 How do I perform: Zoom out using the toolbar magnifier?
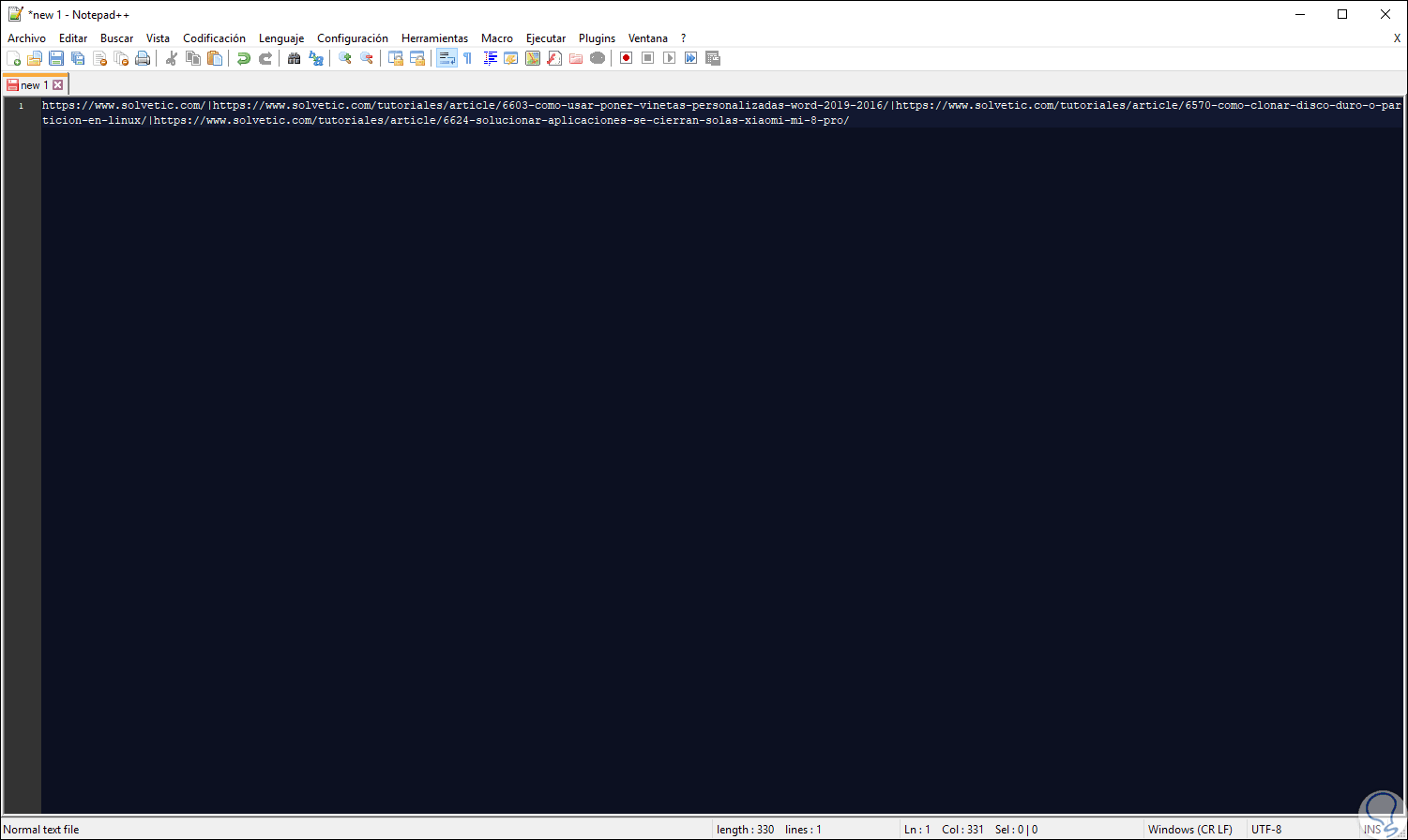pos(367,58)
